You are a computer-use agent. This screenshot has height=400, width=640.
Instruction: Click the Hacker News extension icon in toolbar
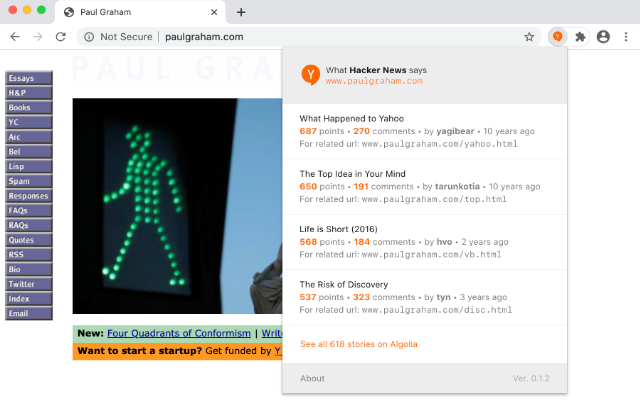tap(558, 37)
